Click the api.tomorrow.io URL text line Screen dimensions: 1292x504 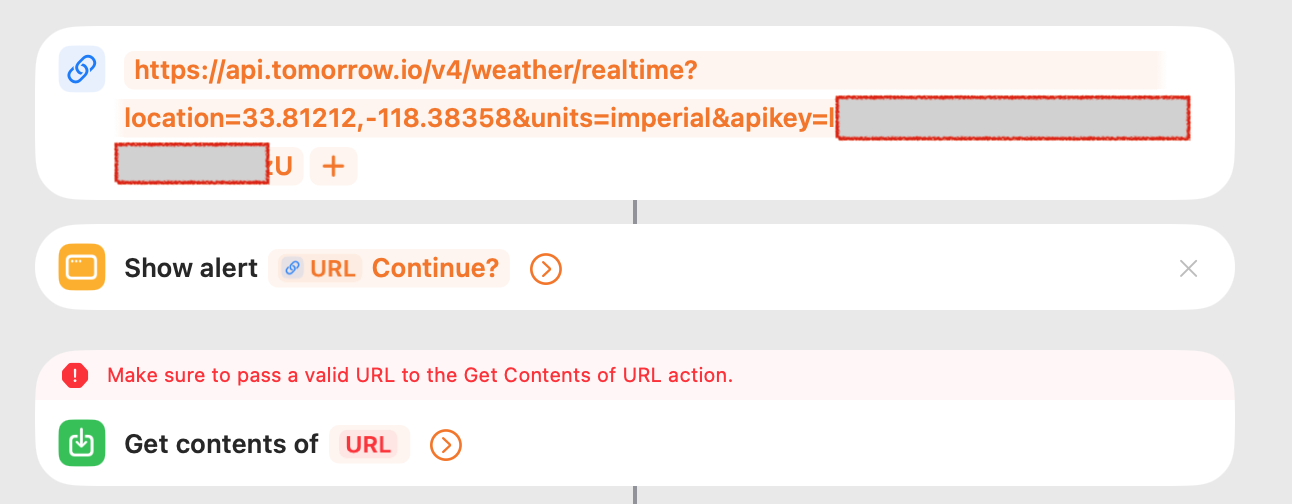[416, 70]
